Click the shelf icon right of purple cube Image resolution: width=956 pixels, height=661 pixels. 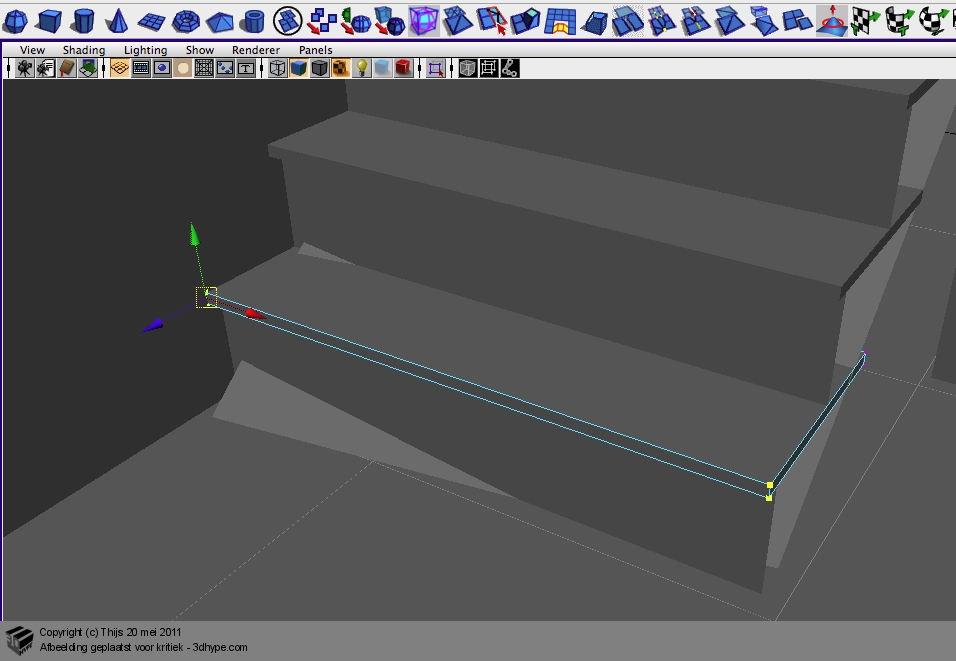(457, 21)
